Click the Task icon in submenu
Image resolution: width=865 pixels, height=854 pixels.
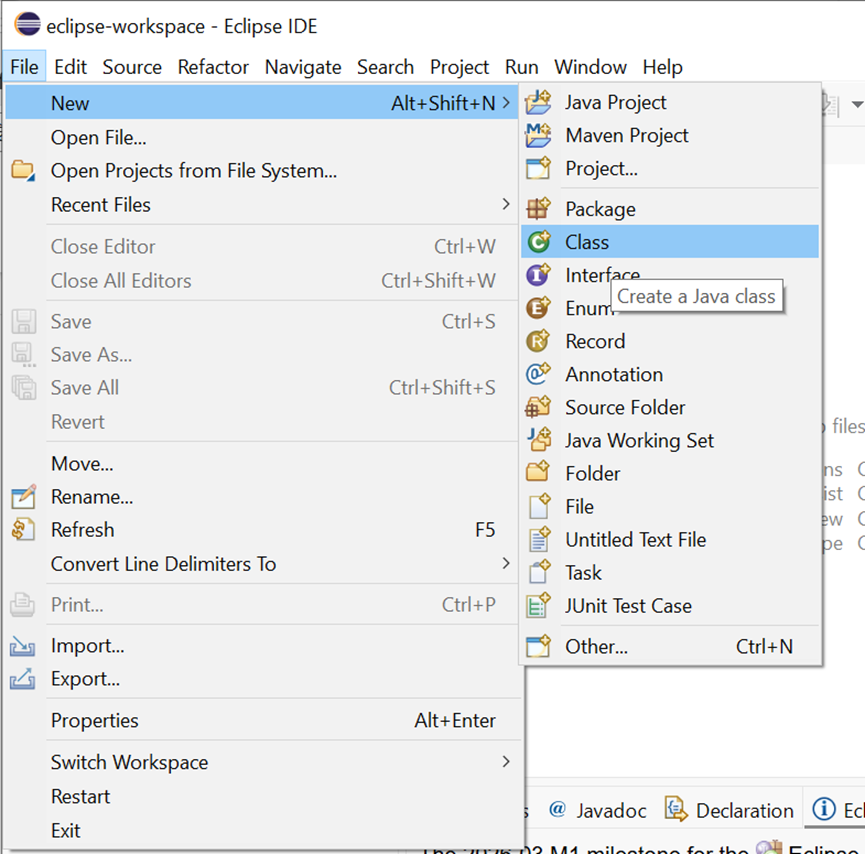[x=539, y=572]
